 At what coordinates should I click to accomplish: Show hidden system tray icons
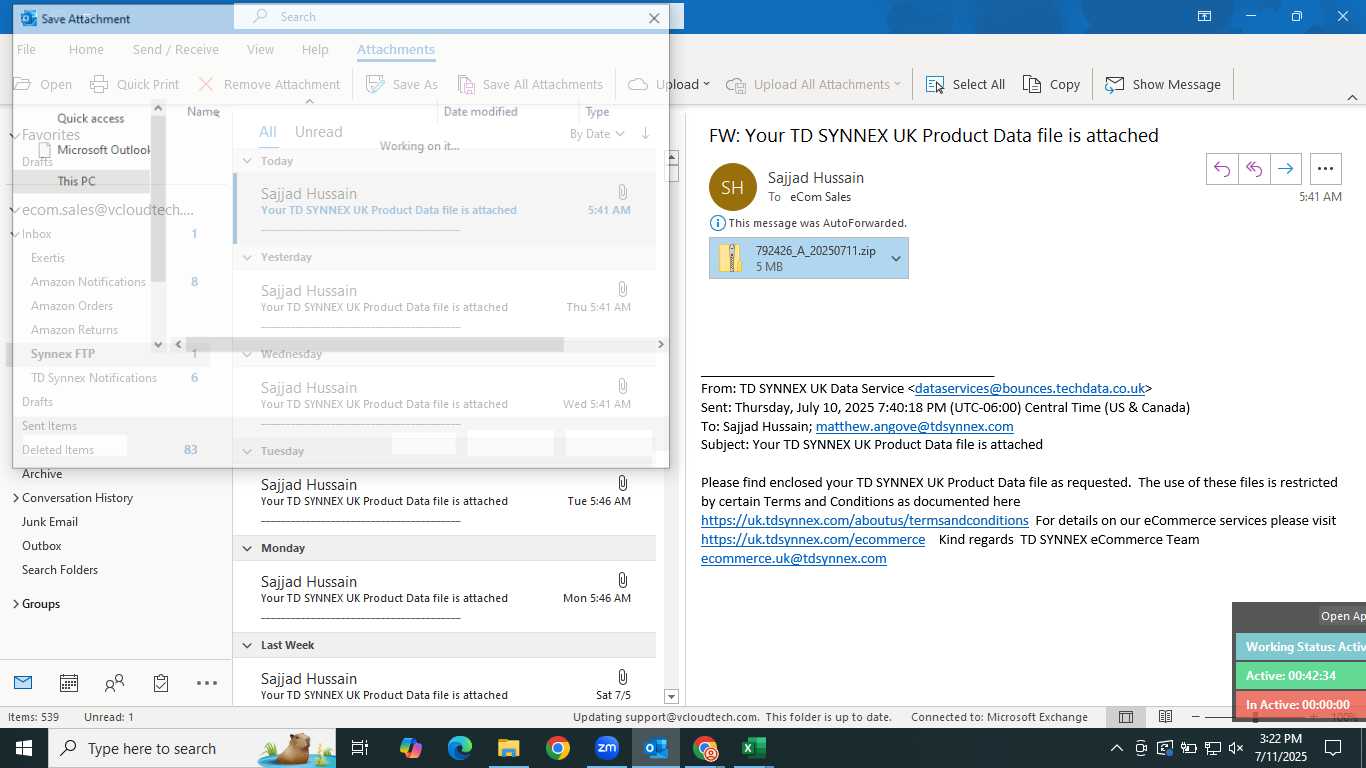[x=1117, y=748]
